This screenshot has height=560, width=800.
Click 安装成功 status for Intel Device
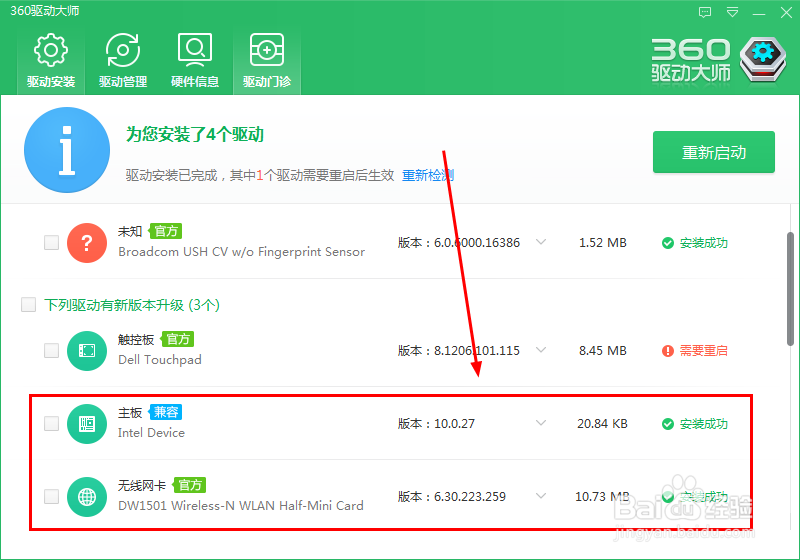pos(704,424)
